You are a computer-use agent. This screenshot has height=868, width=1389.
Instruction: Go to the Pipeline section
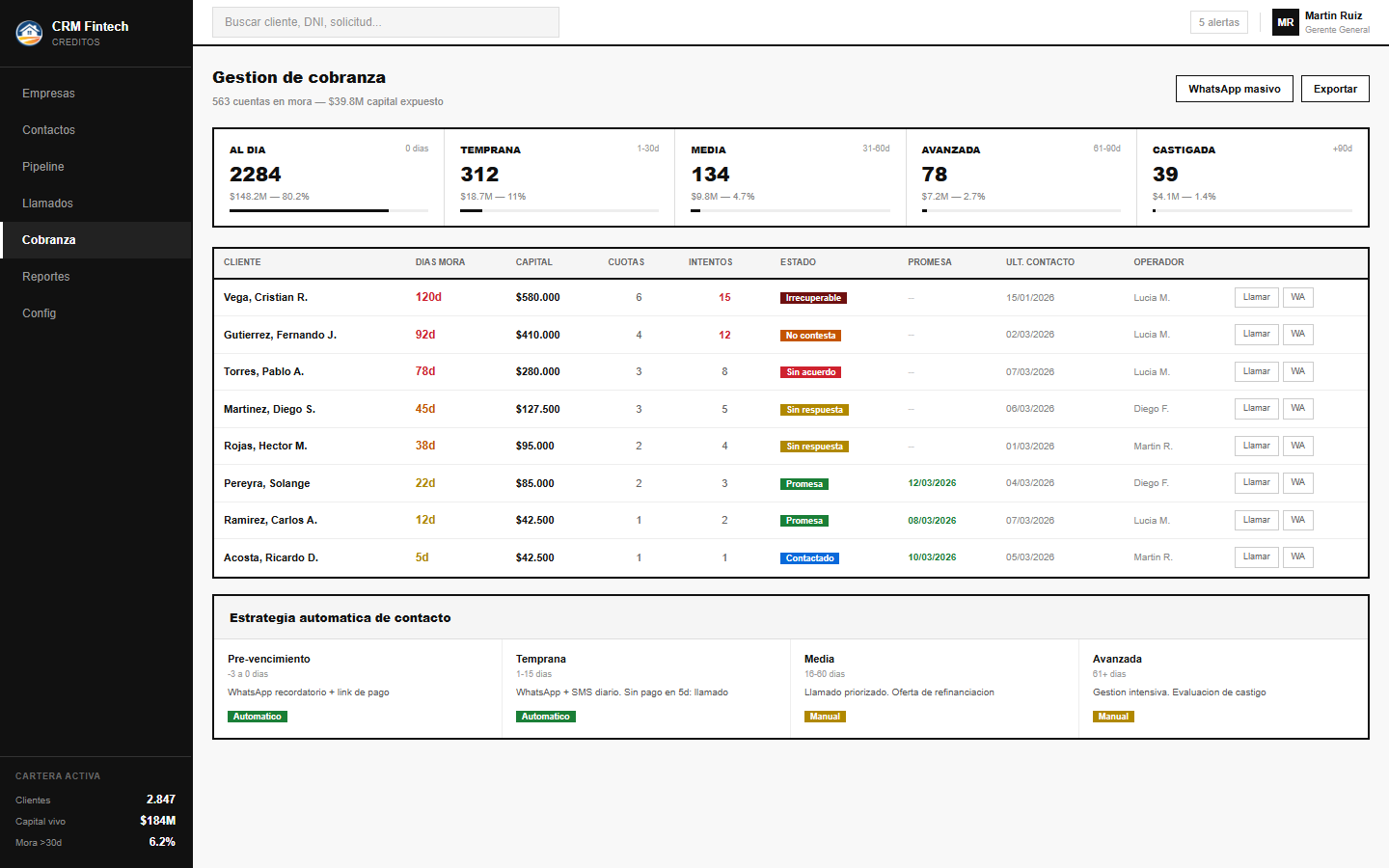[43, 167]
